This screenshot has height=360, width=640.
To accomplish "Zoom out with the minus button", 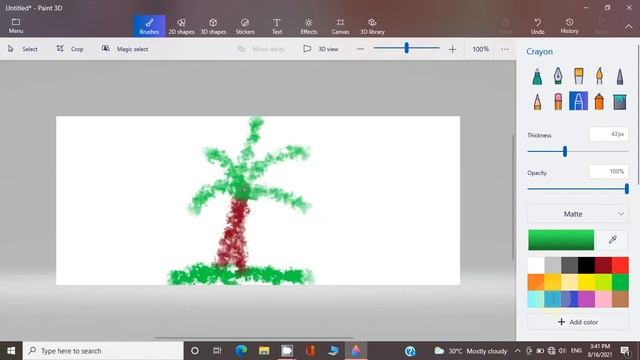I will [x=360, y=49].
